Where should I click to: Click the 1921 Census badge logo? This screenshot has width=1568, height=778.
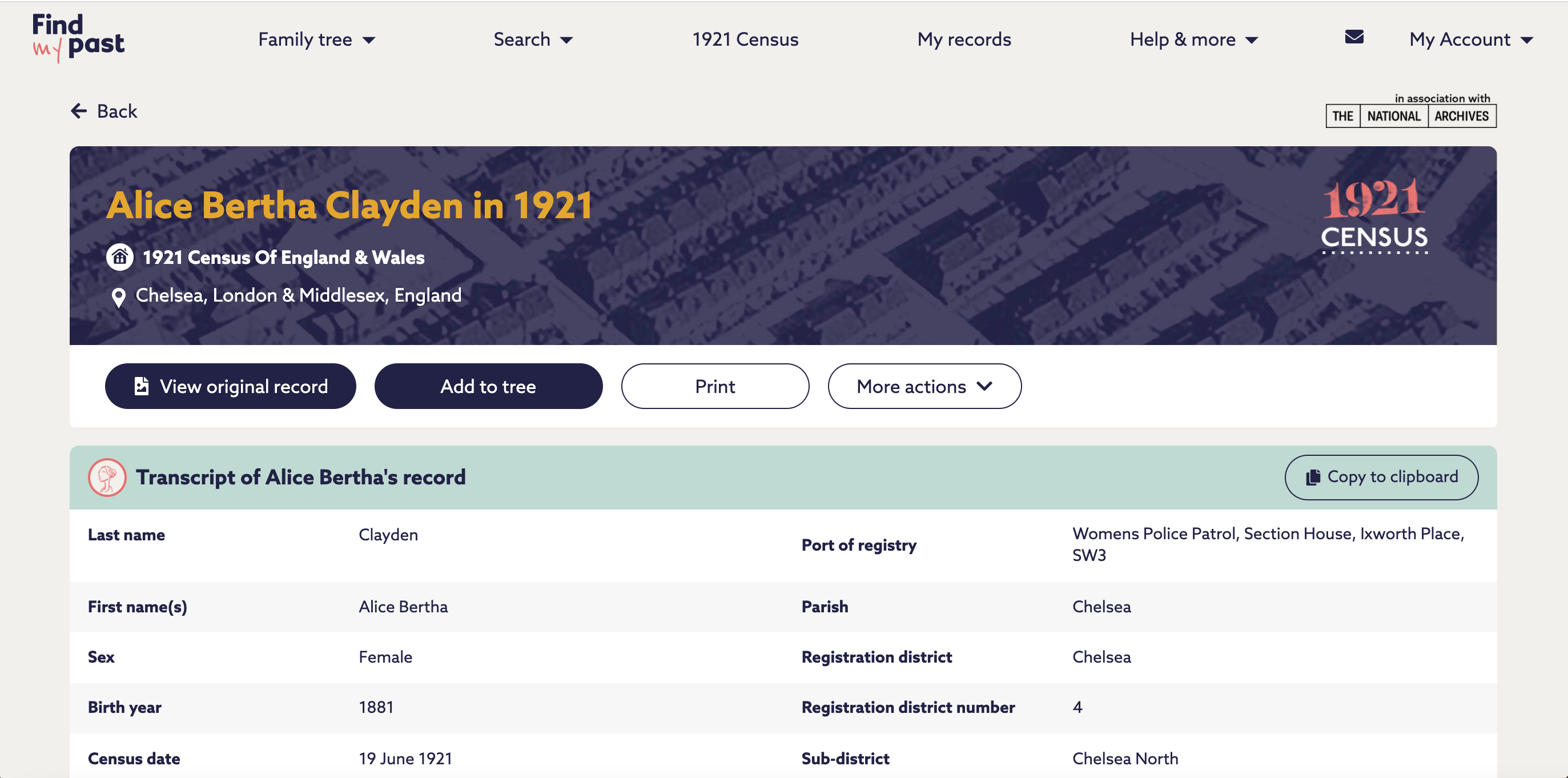(1374, 216)
